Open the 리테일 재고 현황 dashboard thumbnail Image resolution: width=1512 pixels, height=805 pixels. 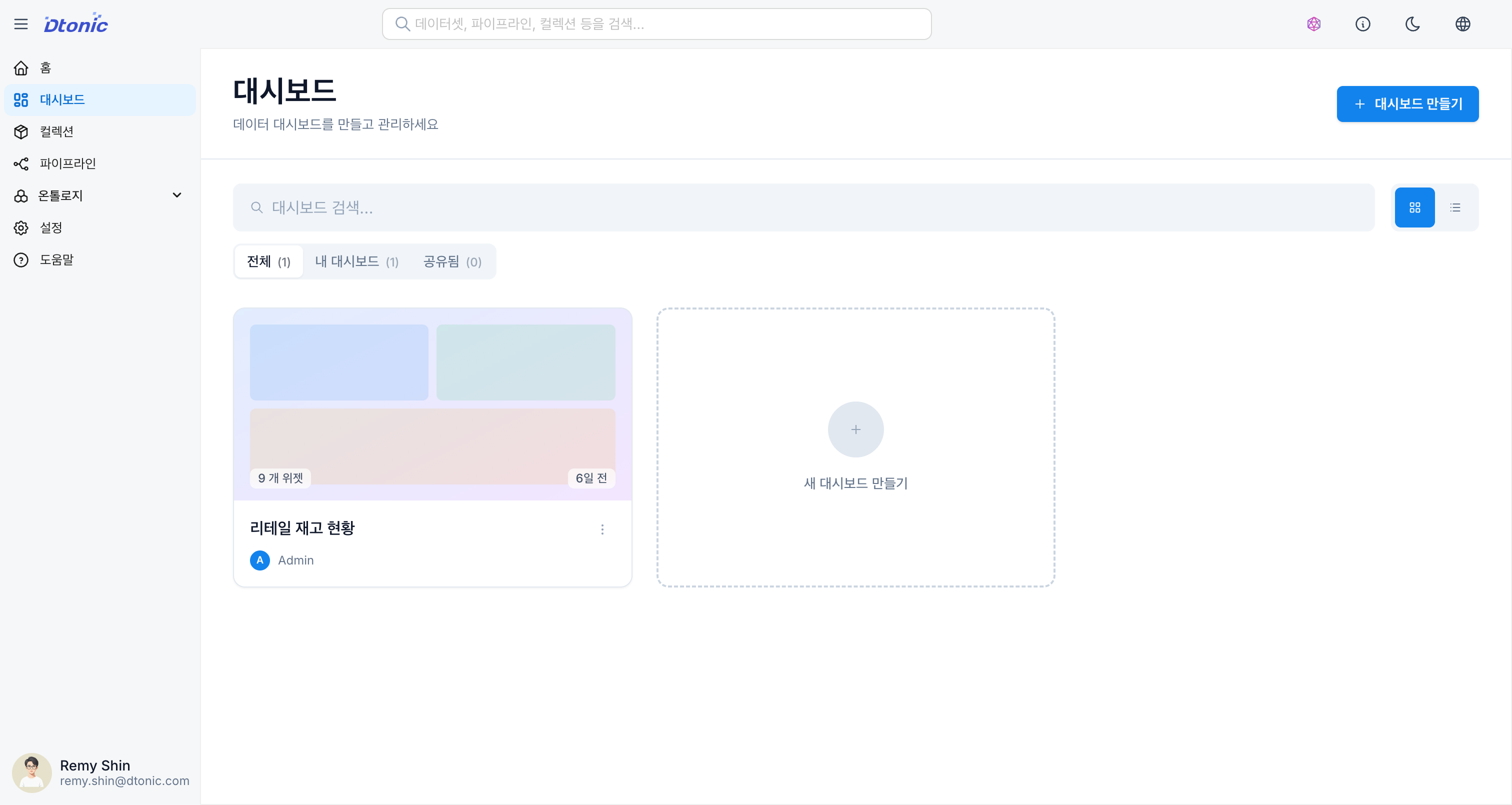point(432,404)
